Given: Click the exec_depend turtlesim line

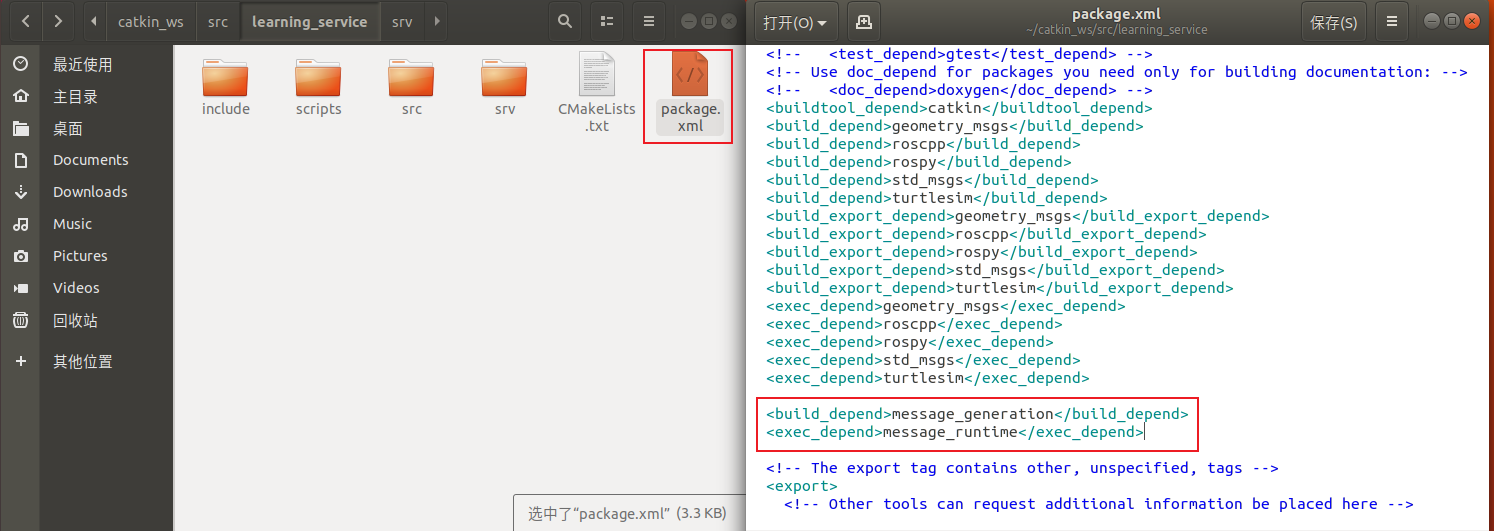Looking at the screenshot, I should tap(927, 378).
